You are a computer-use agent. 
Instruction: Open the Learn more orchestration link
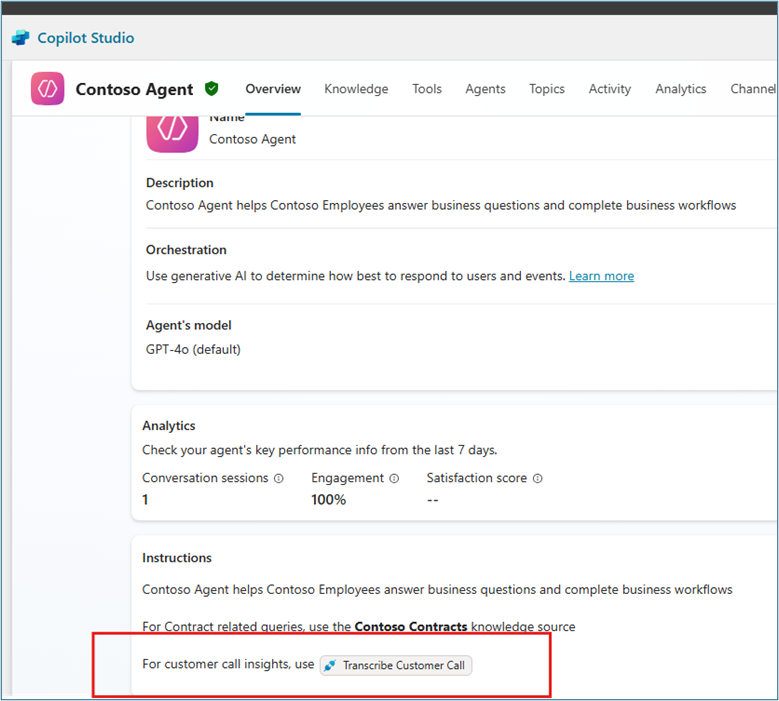click(x=601, y=276)
